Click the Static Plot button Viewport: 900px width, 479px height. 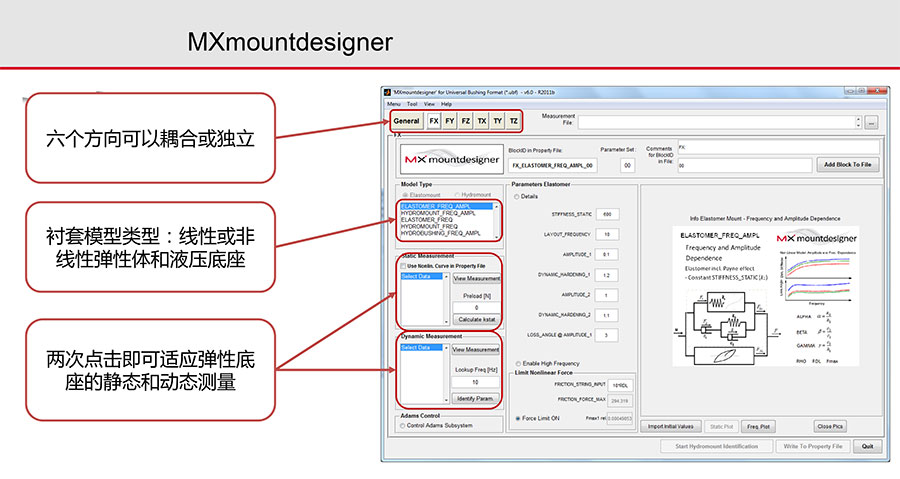pos(721,427)
